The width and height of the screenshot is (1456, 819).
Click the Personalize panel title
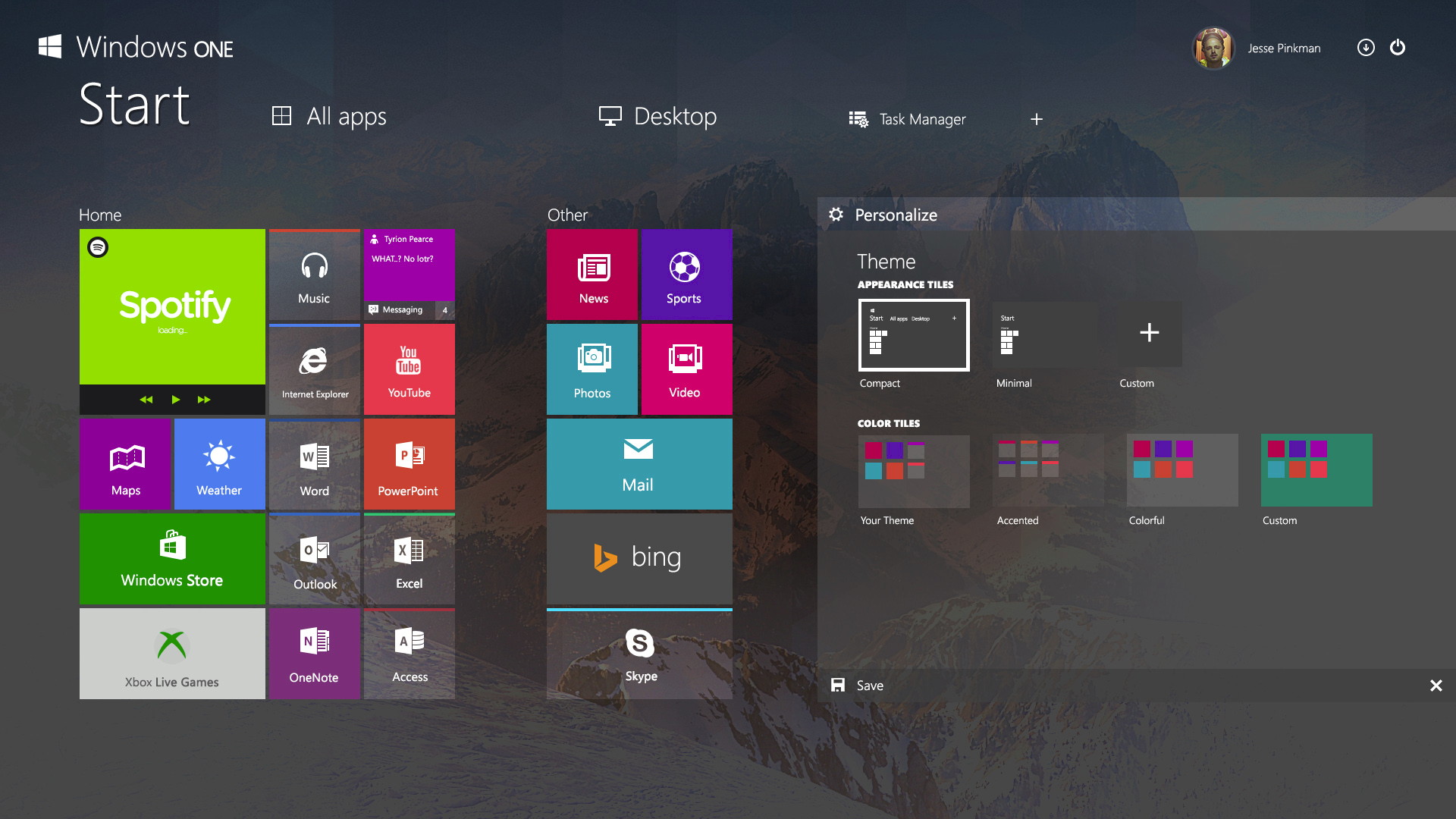[896, 215]
